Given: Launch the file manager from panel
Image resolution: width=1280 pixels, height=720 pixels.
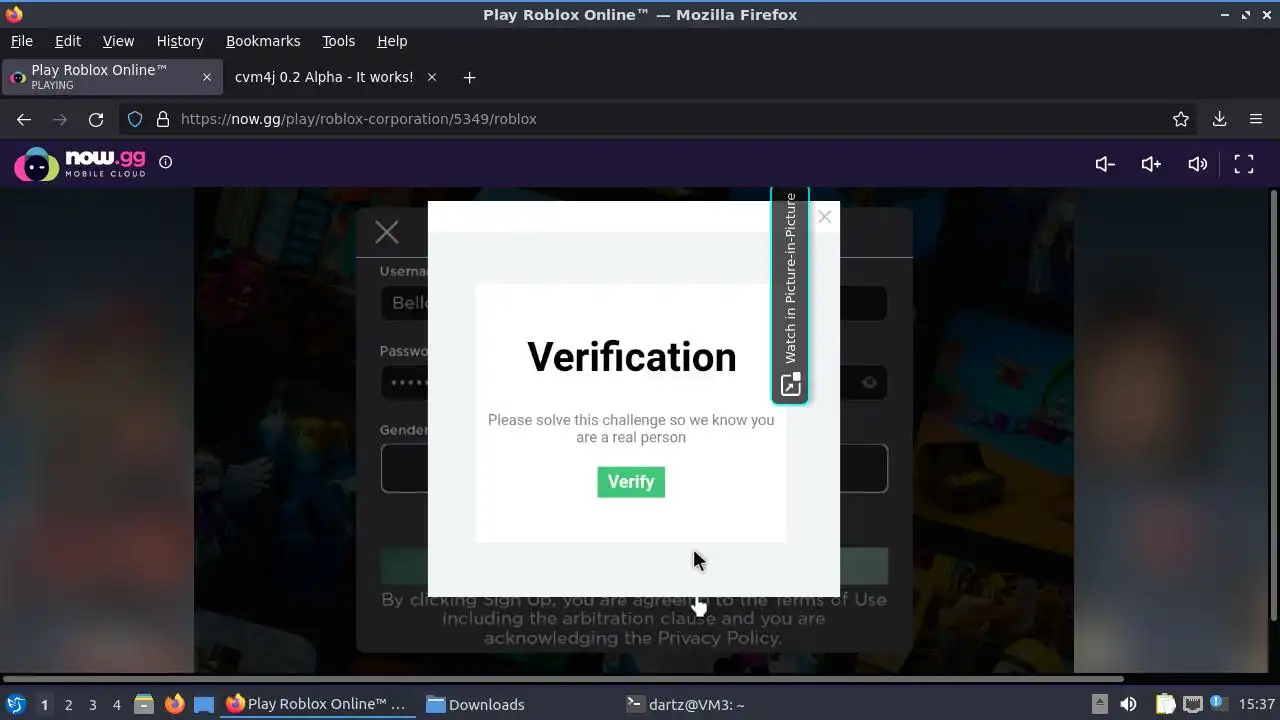Looking at the screenshot, I should (144, 704).
